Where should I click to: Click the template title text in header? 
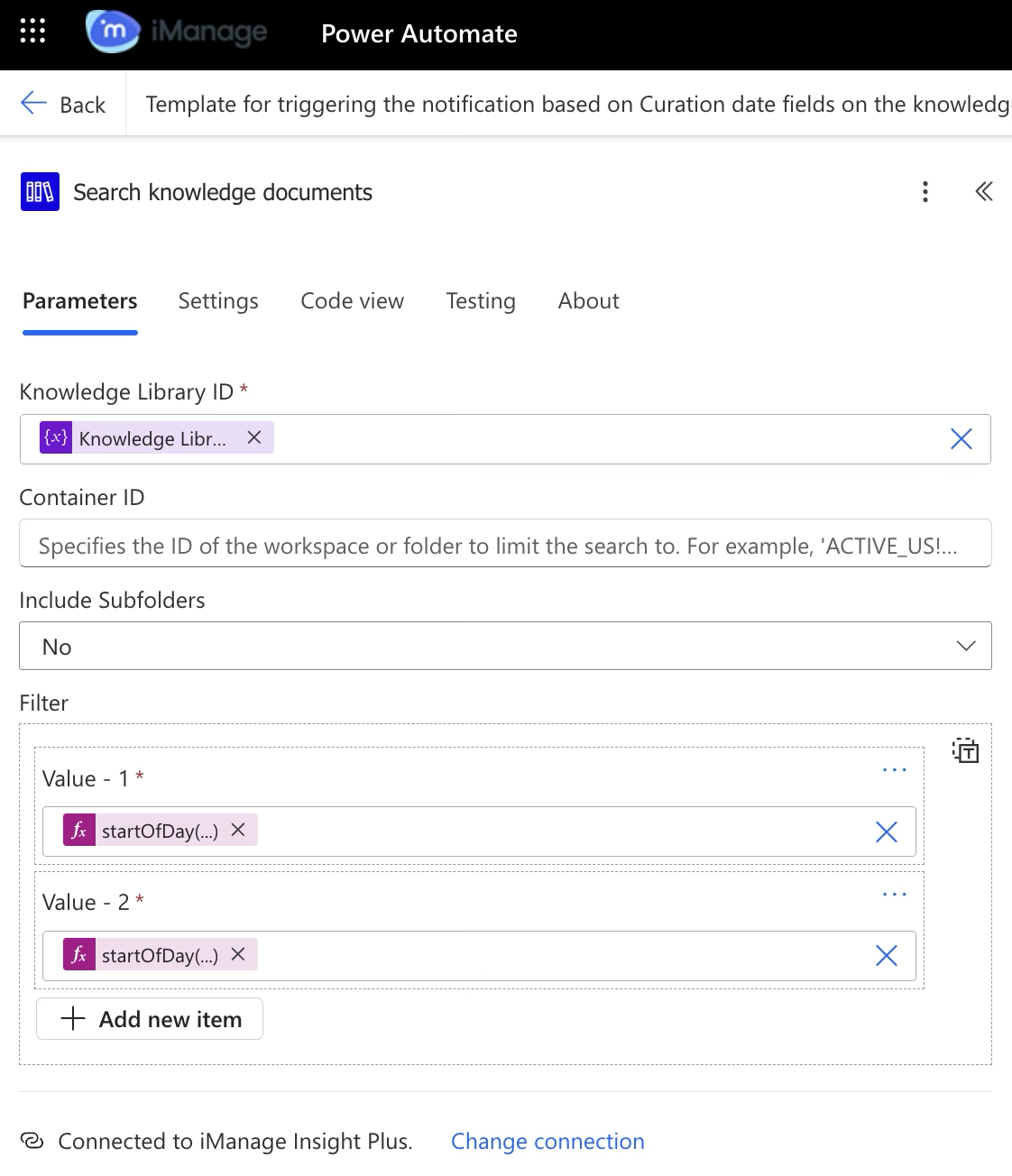577,105
